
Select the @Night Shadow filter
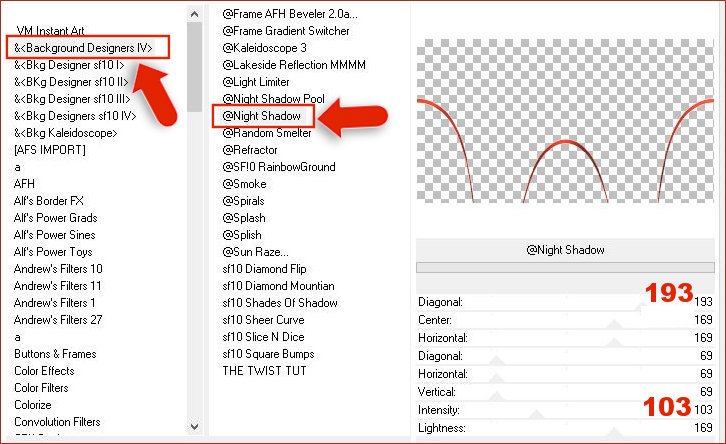click(262, 117)
